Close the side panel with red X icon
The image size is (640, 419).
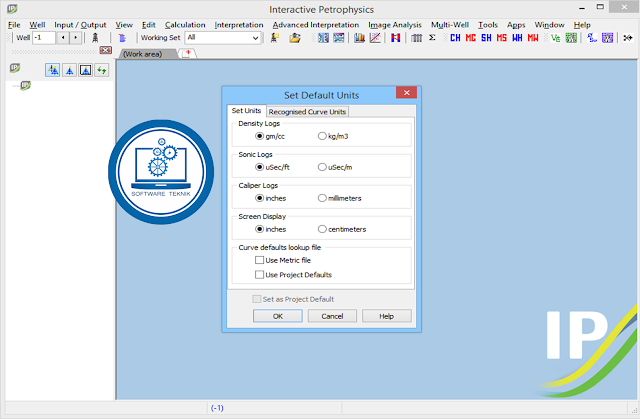pos(105,50)
